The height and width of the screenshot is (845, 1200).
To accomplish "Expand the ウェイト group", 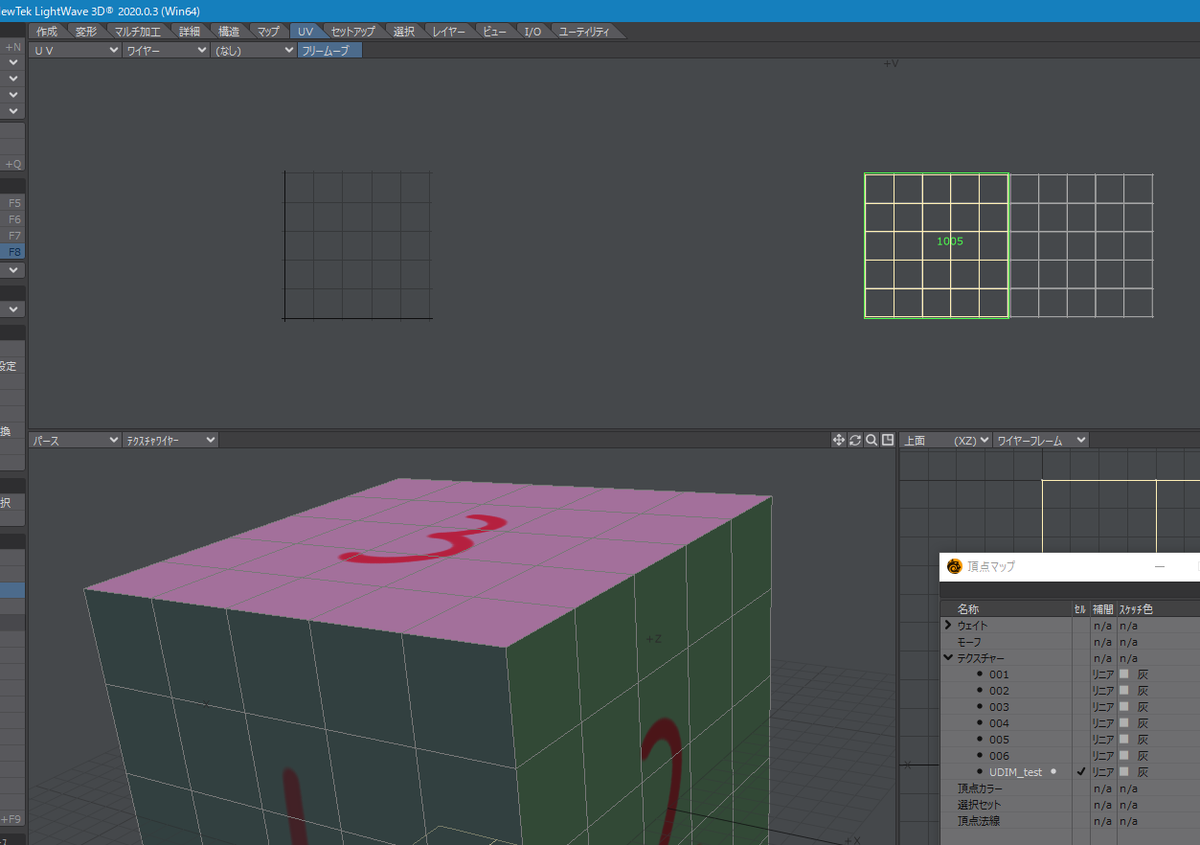I will pos(948,625).
